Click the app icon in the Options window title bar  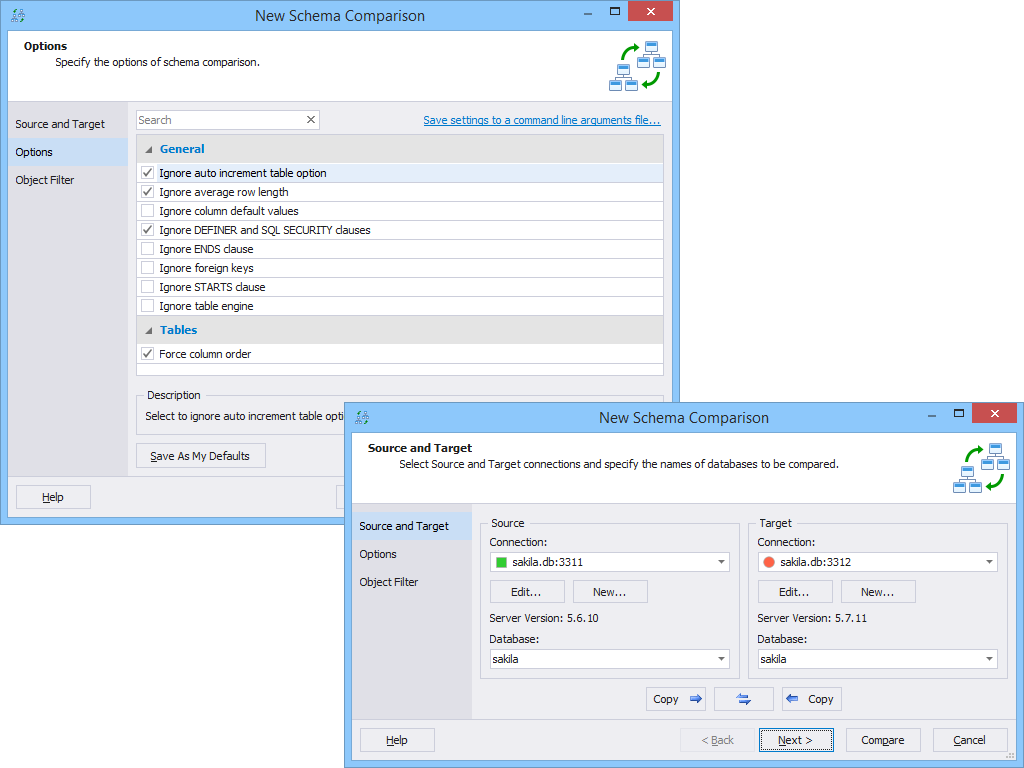pos(18,16)
